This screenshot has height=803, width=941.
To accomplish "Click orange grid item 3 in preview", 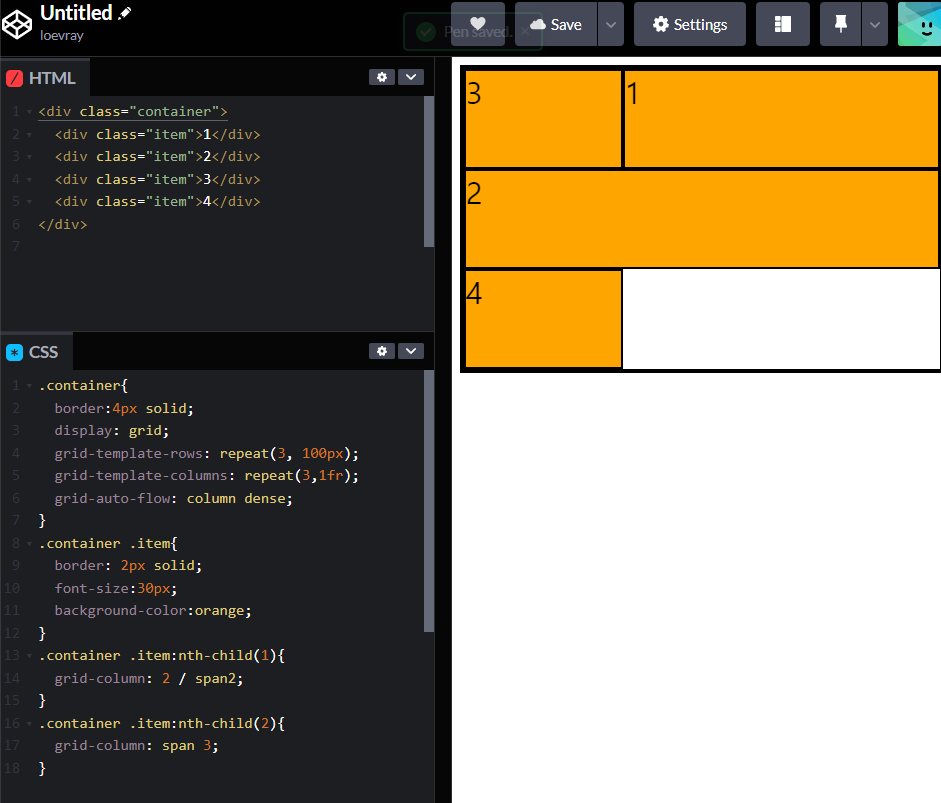I will pos(543,119).
